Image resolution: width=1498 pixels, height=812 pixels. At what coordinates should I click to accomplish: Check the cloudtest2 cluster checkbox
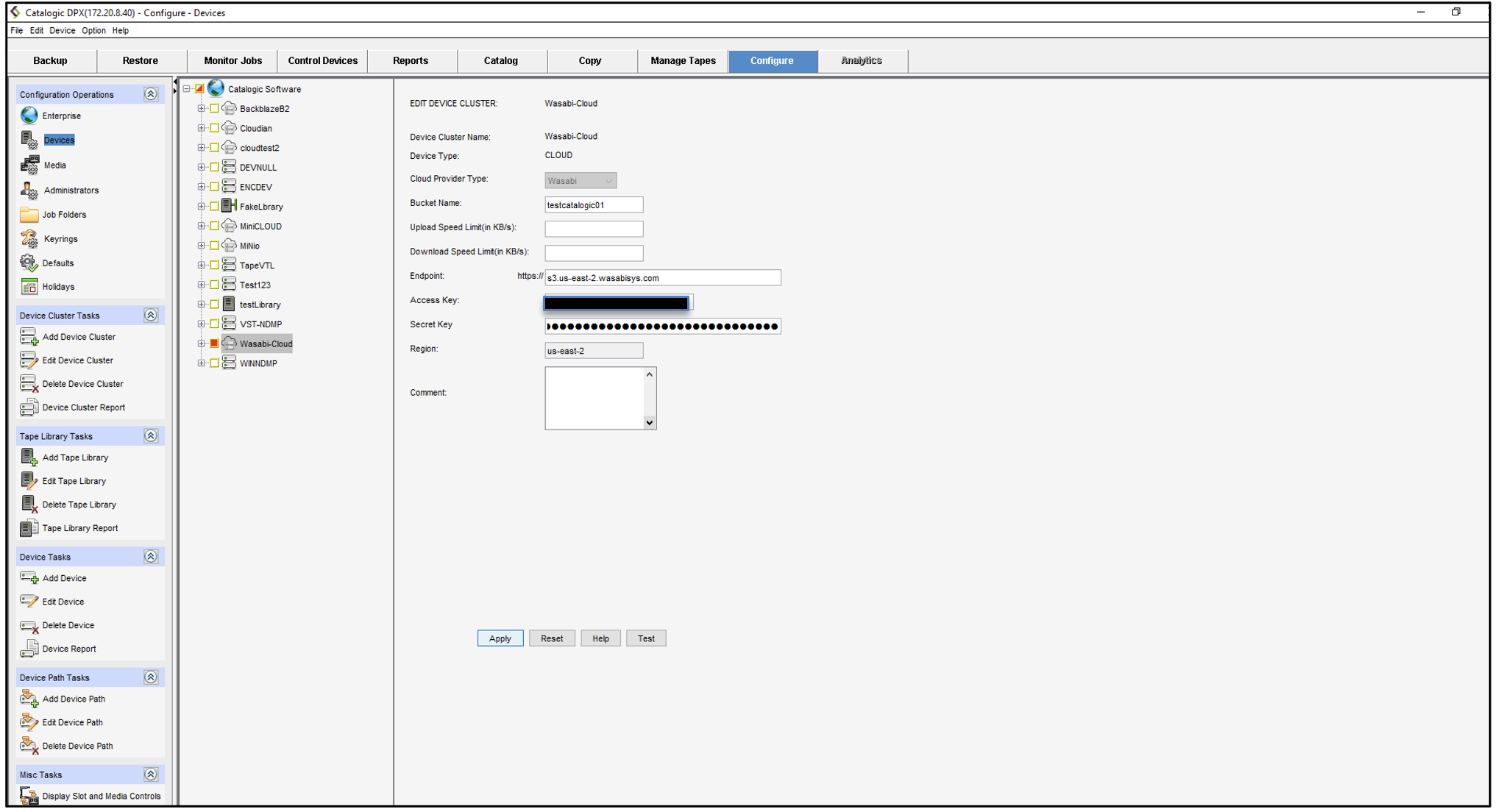[214, 148]
